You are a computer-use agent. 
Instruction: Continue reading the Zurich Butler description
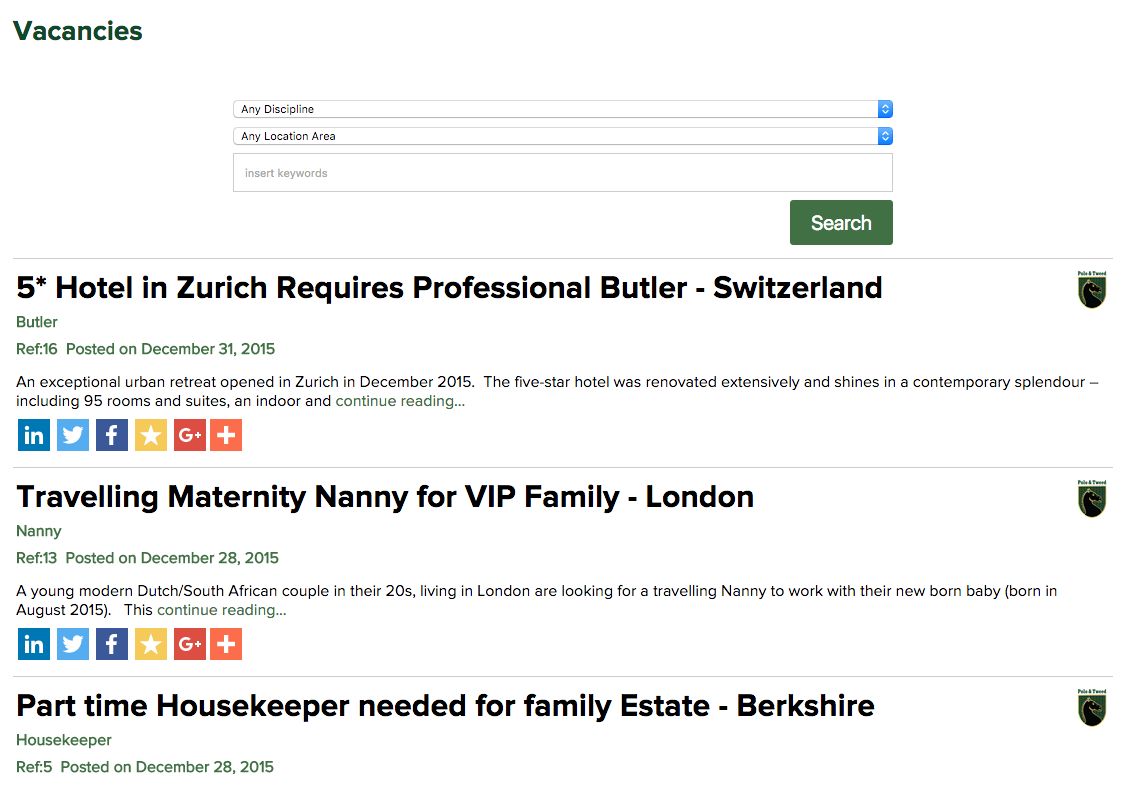pyautogui.click(x=398, y=400)
